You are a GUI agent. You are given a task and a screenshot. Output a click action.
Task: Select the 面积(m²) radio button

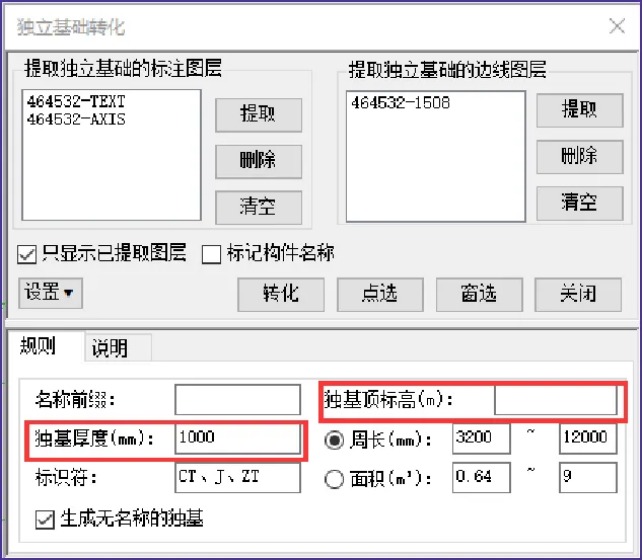tap(334, 478)
